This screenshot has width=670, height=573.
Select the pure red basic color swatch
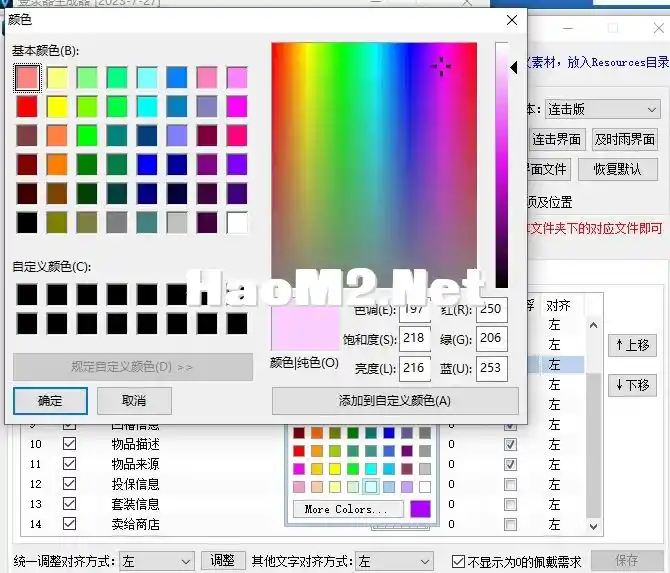click(x=27, y=107)
